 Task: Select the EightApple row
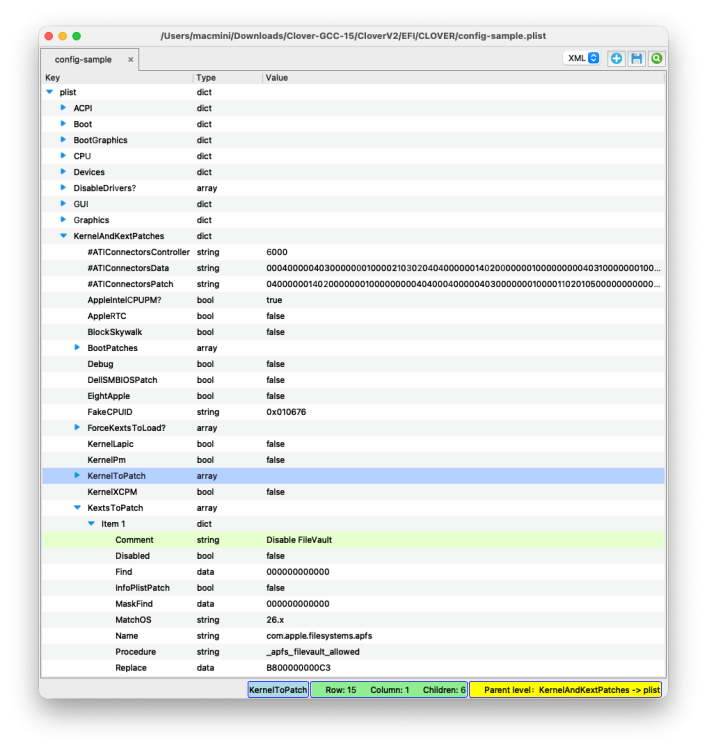pyautogui.click(x=353, y=396)
